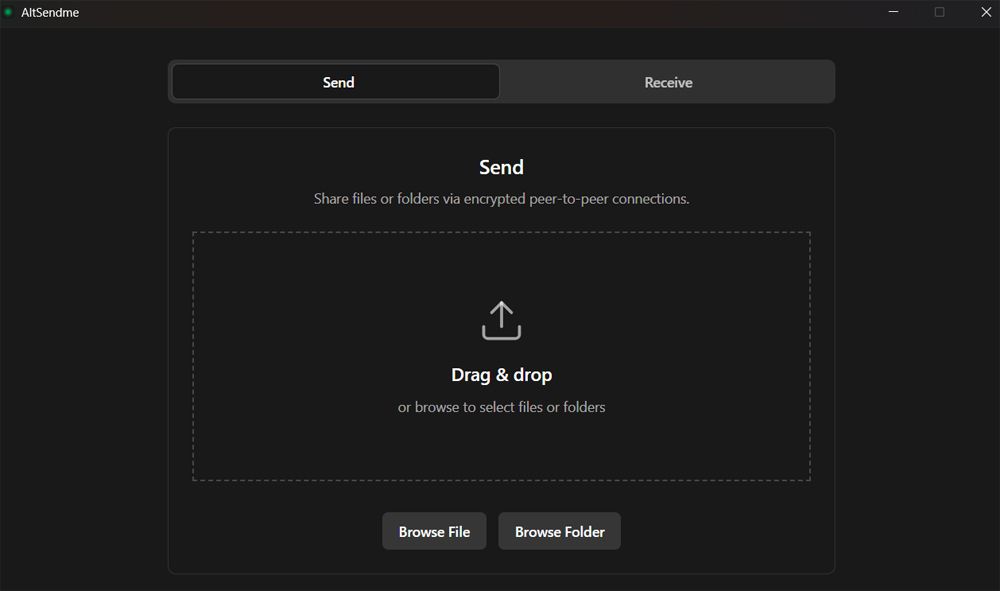Minimize the AltSendme window

(892, 12)
